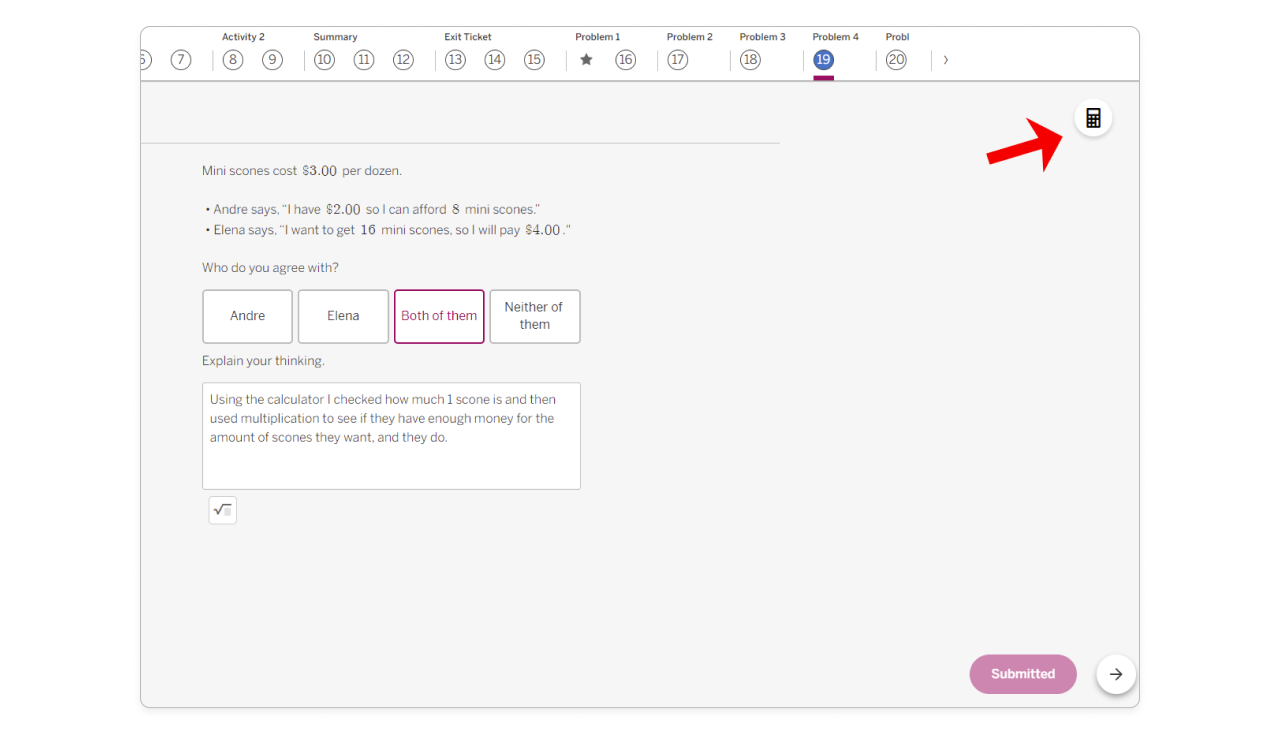
Task: Open the calculator tool
Action: [x=1093, y=118]
